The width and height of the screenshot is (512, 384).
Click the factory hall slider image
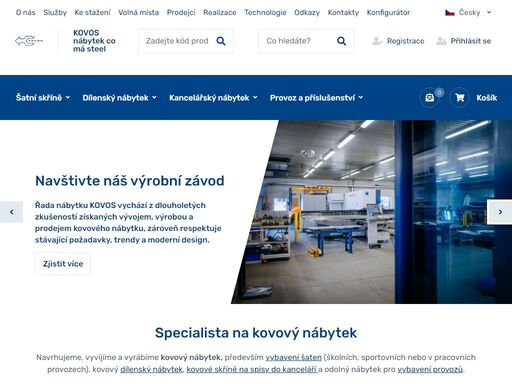click(372, 212)
